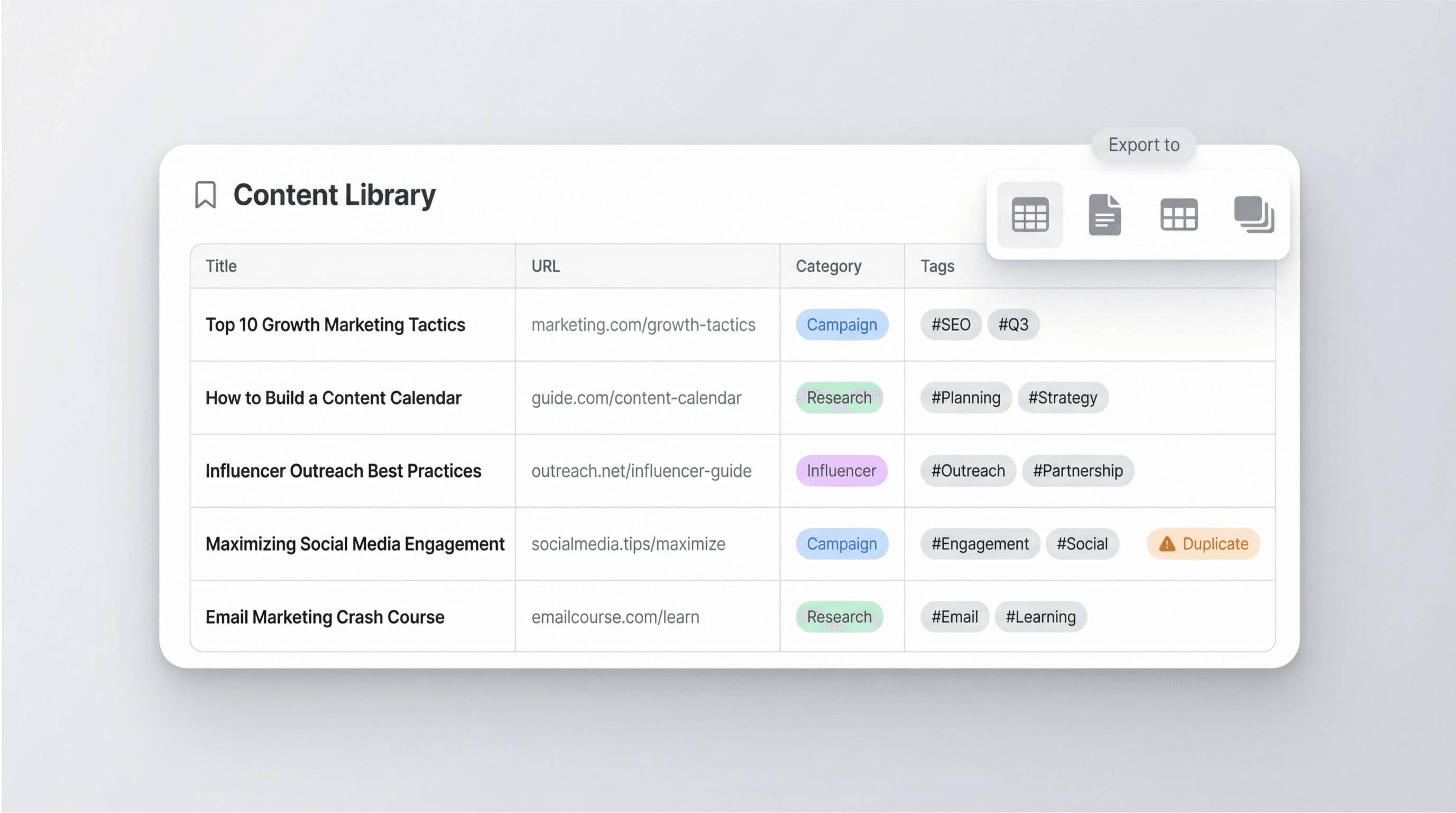Select the Influencer category pill
Image resolution: width=1456 pixels, height=813 pixels.
(x=842, y=470)
